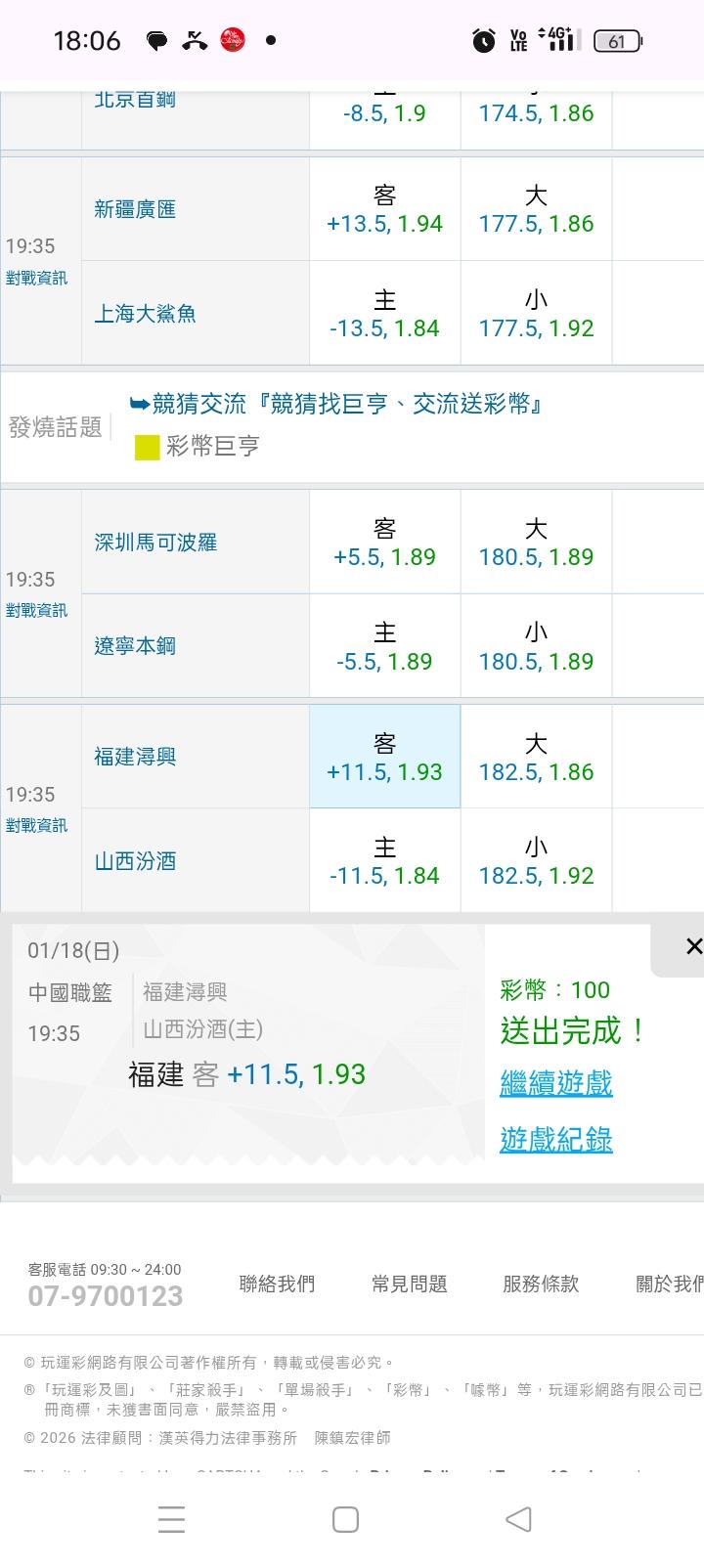Select 大 182.5, 1.86 over bet
This screenshot has width=704, height=1568.
(536, 758)
